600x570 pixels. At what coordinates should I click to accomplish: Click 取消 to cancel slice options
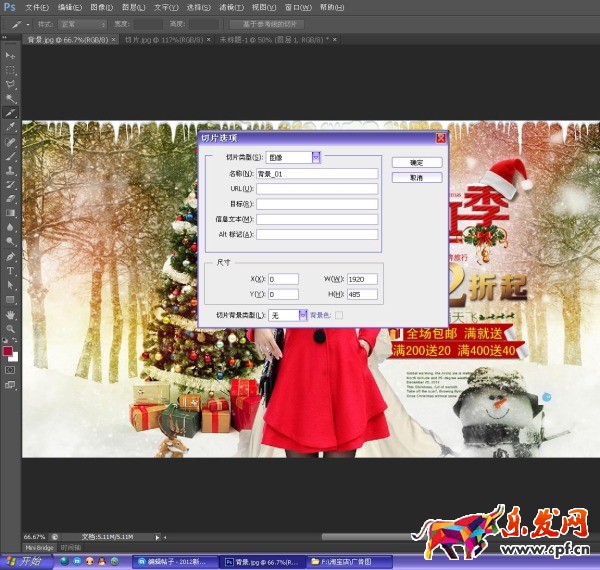click(x=417, y=178)
